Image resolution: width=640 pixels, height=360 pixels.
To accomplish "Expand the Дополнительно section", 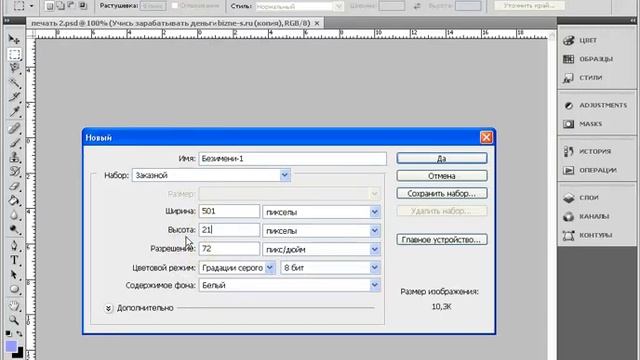I will 108,308.
